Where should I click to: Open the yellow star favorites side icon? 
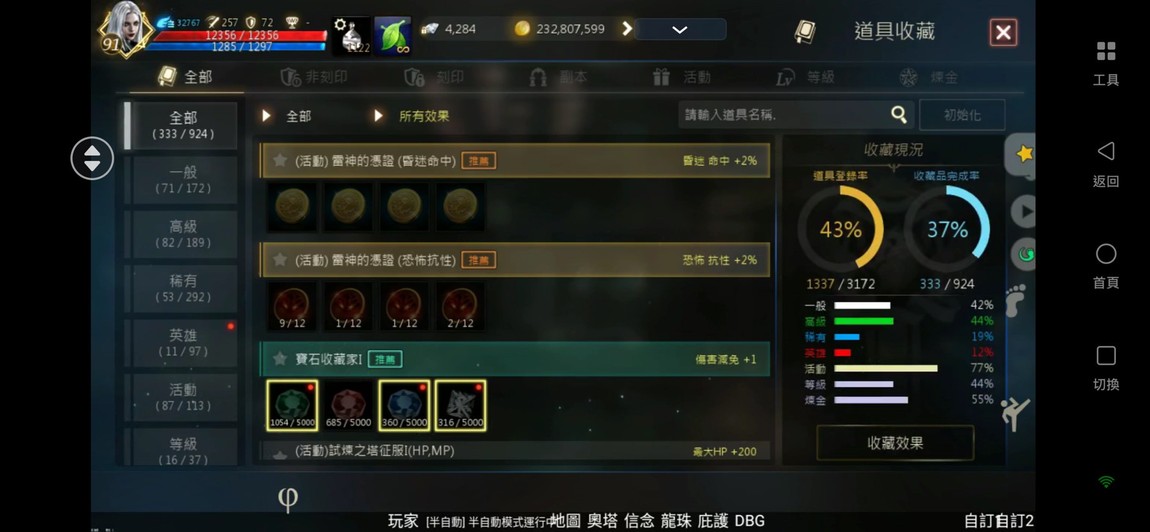tap(1024, 153)
